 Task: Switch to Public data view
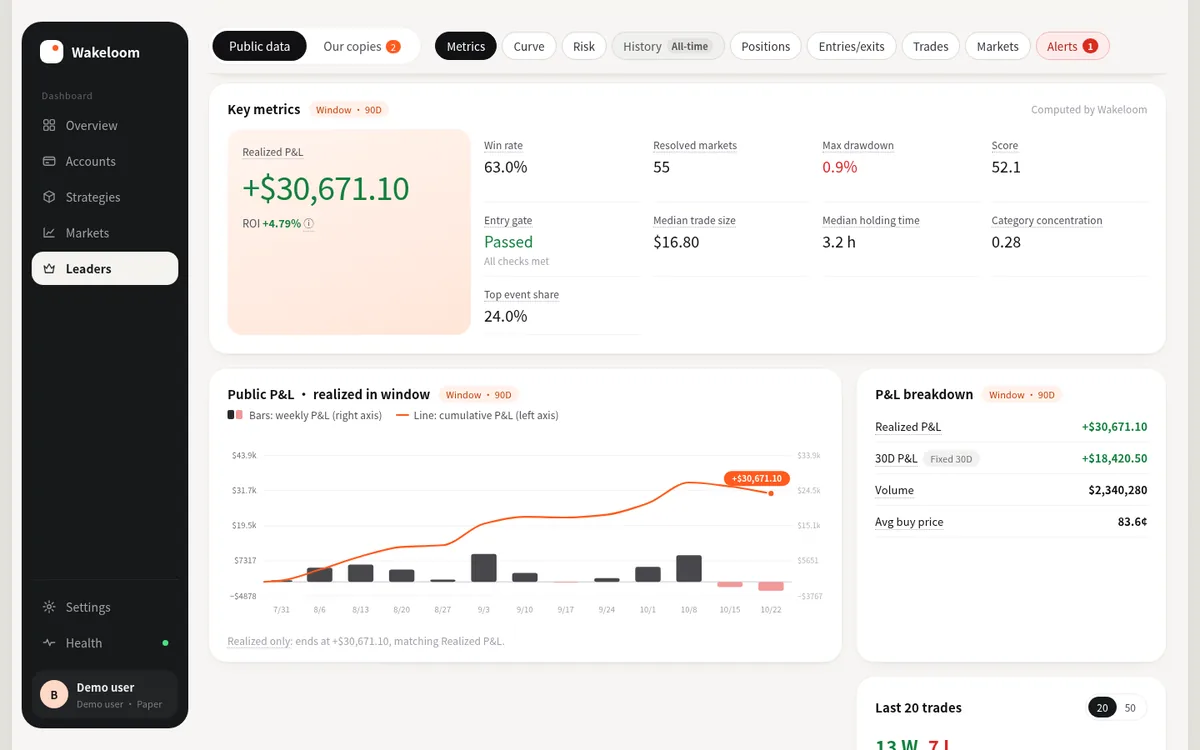click(260, 47)
